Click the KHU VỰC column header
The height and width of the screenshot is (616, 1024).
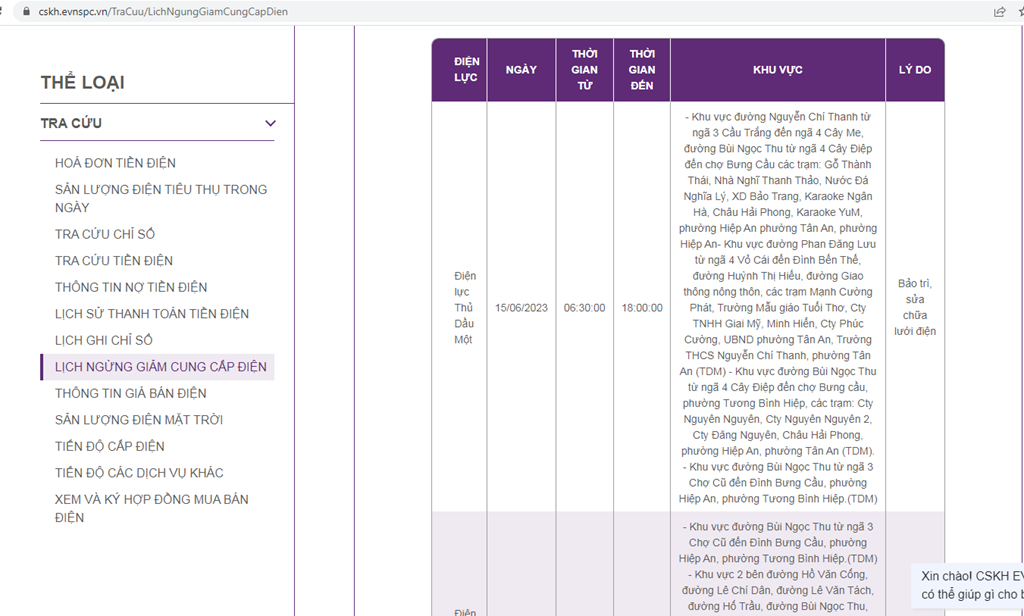[x=777, y=69]
